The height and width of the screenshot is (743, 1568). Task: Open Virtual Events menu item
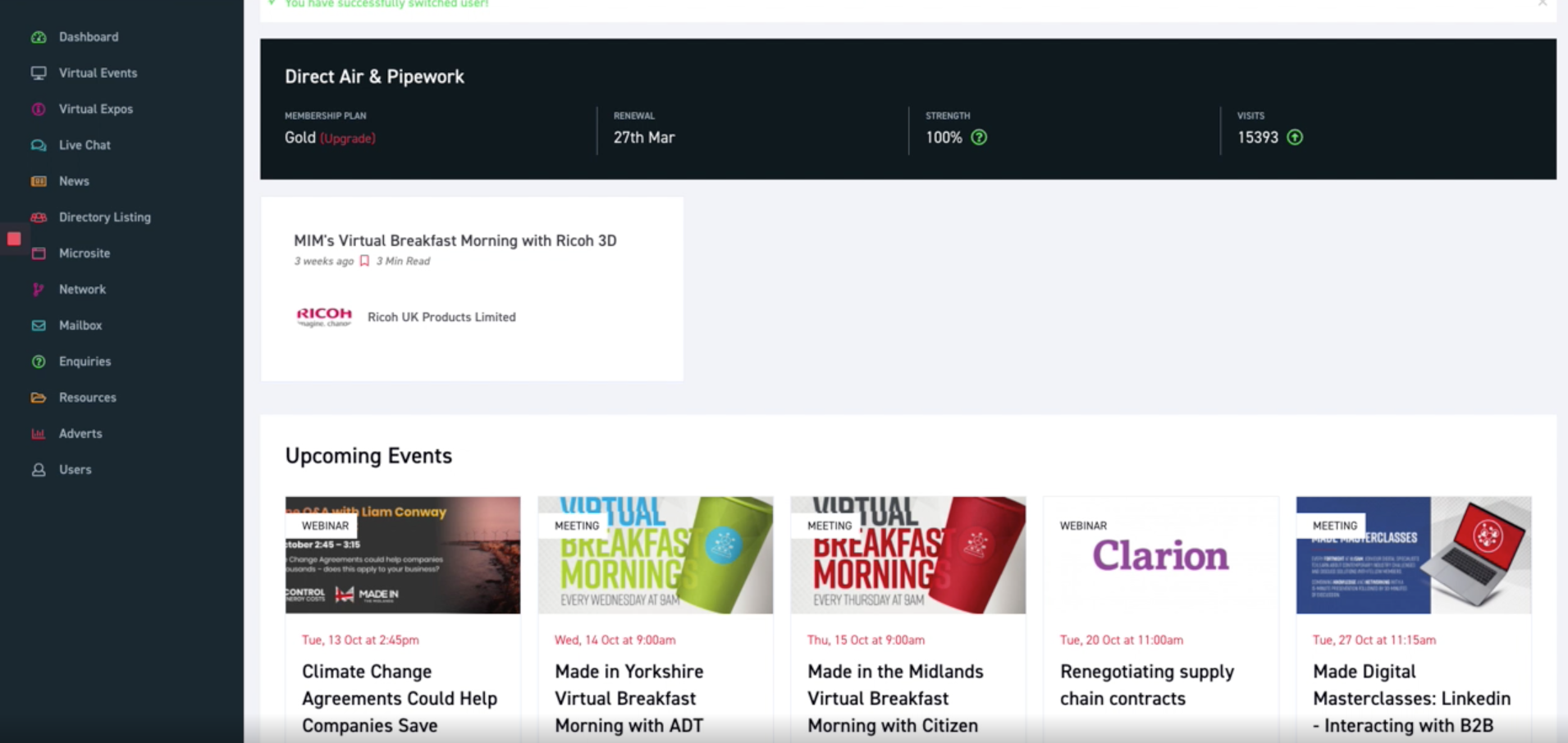pos(98,73)
